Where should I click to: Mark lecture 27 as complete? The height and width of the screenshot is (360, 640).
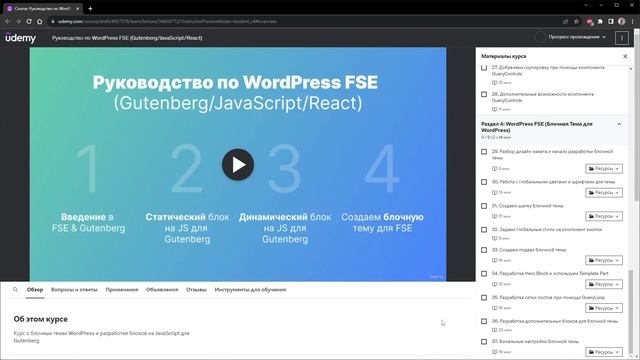[484, 68]
